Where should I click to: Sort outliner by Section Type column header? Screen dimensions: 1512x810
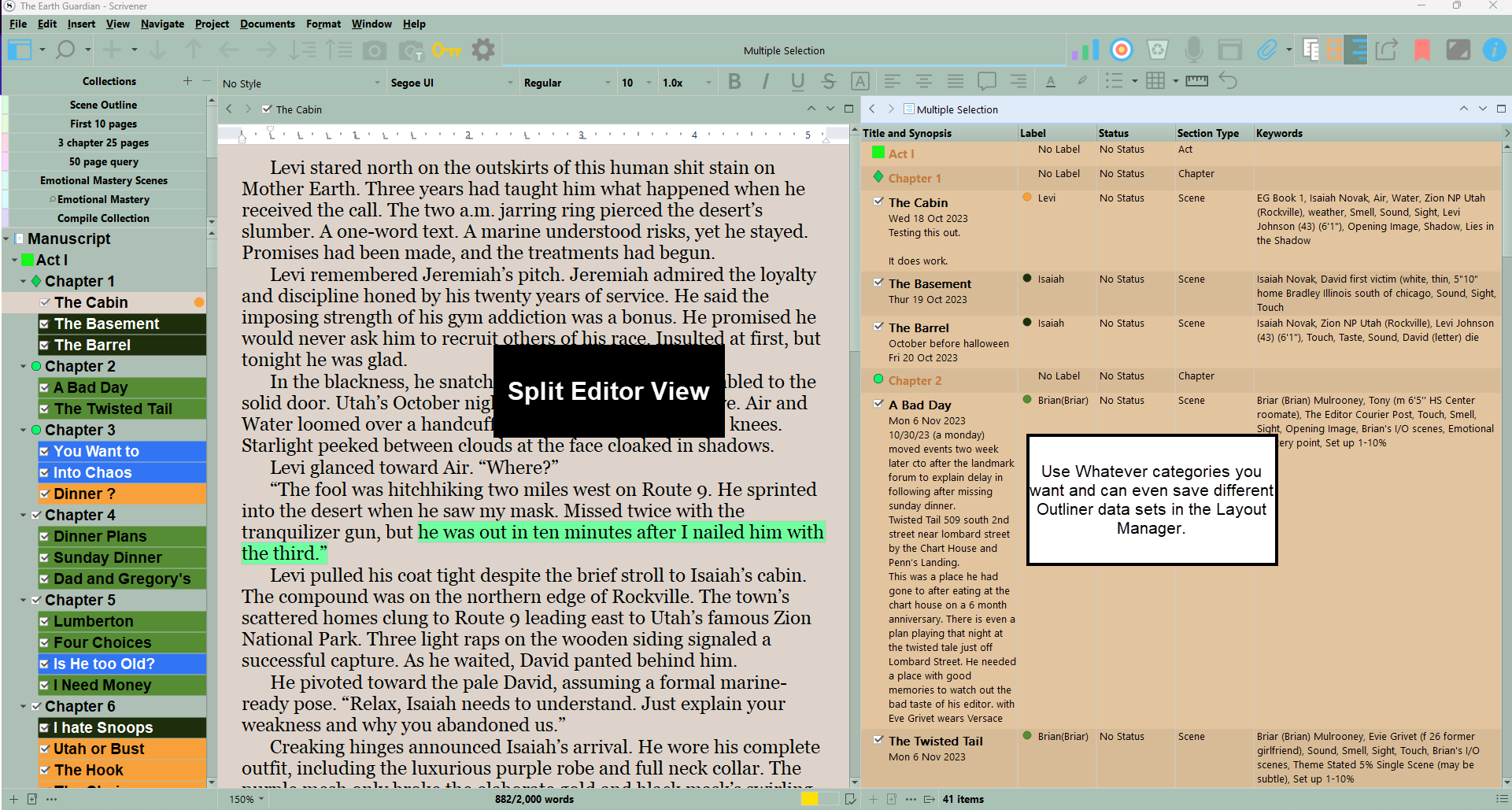1214,133
